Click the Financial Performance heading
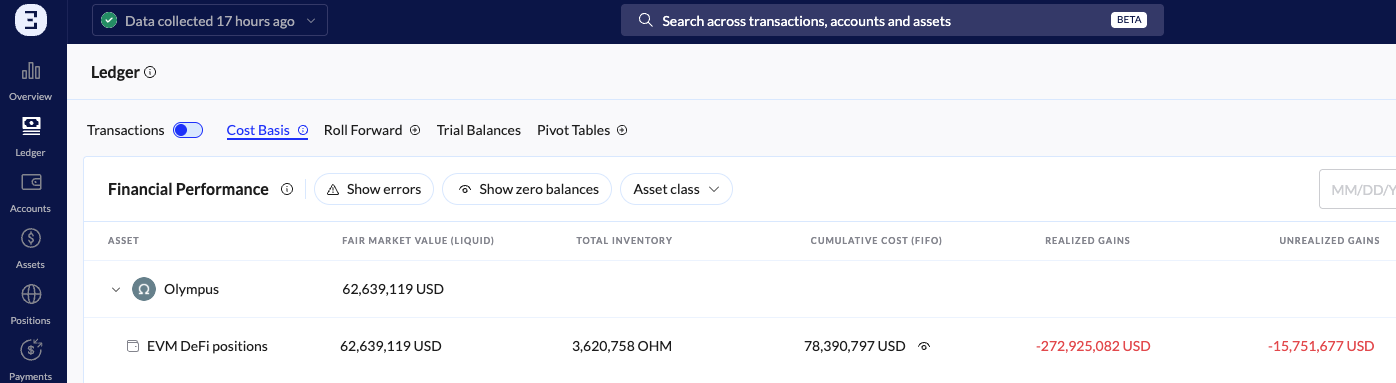1396x383 pixels. click(x=188, y=189)
